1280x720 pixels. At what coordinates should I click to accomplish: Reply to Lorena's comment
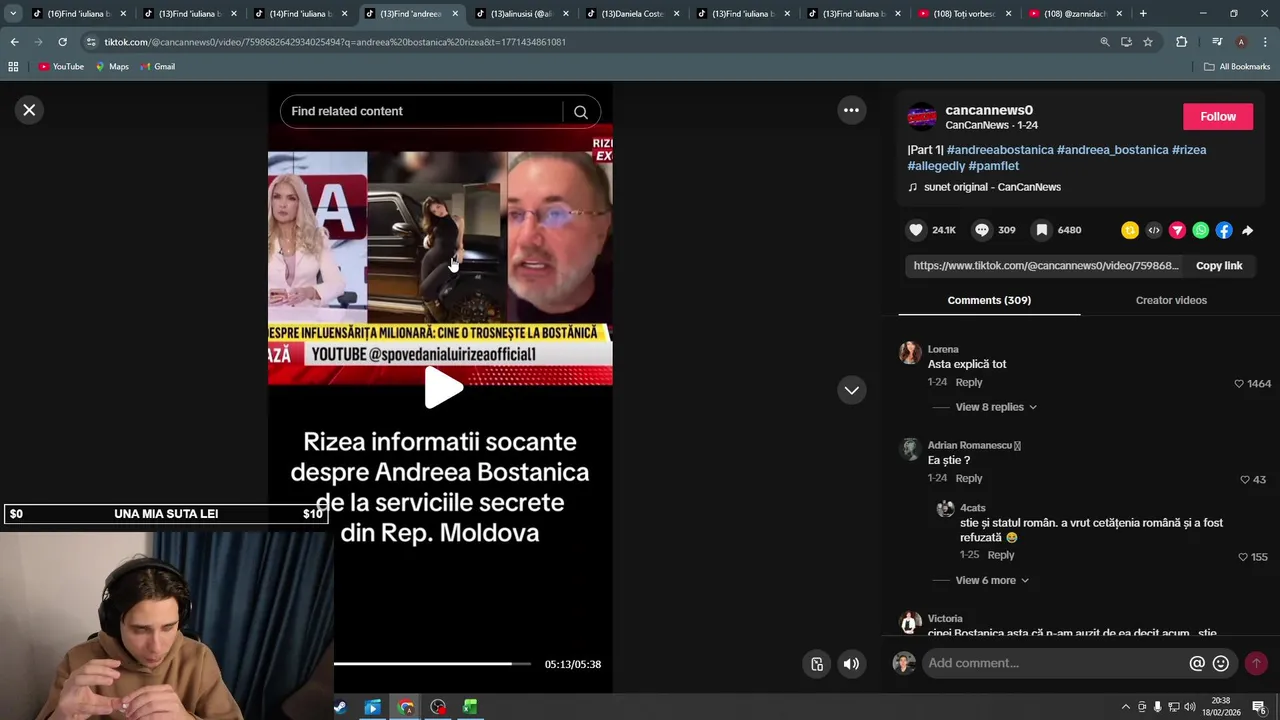coord(969,382)
